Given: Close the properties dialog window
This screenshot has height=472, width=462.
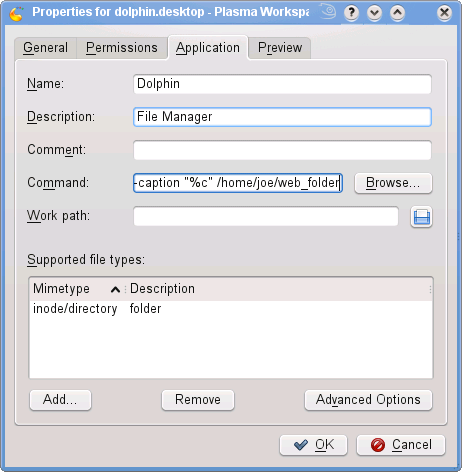Looking at the screenshot, I should 444,13.
